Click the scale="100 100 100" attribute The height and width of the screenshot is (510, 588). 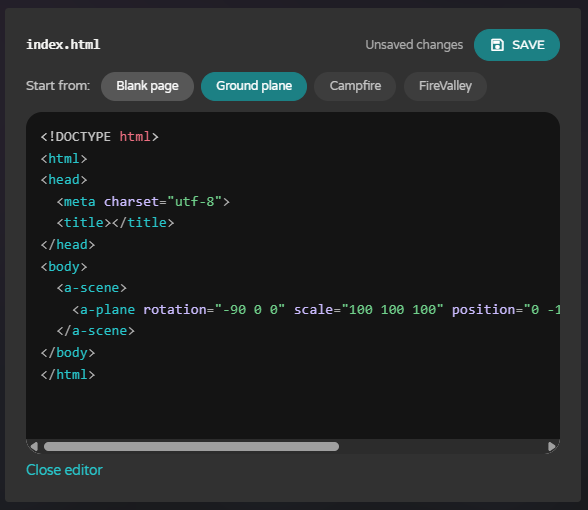(x=368, y=310)
